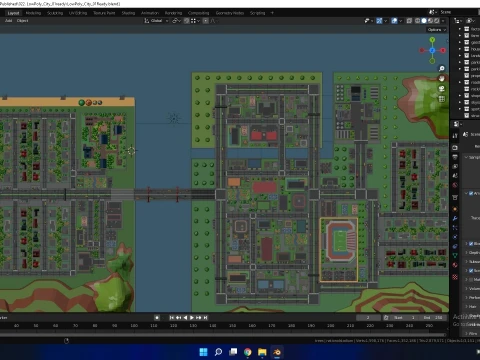The width and height of the screenshot is (480, 360).
Task: Open the shading options dropdown arrow
Action: 443,21
